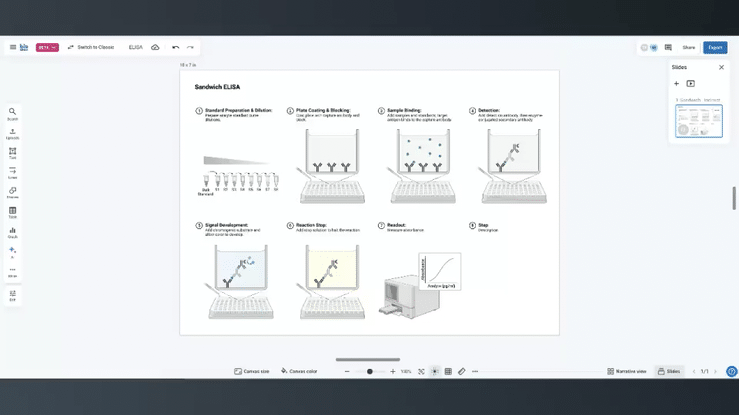
Task: Open Canvas size options
Action: (252, 371)
